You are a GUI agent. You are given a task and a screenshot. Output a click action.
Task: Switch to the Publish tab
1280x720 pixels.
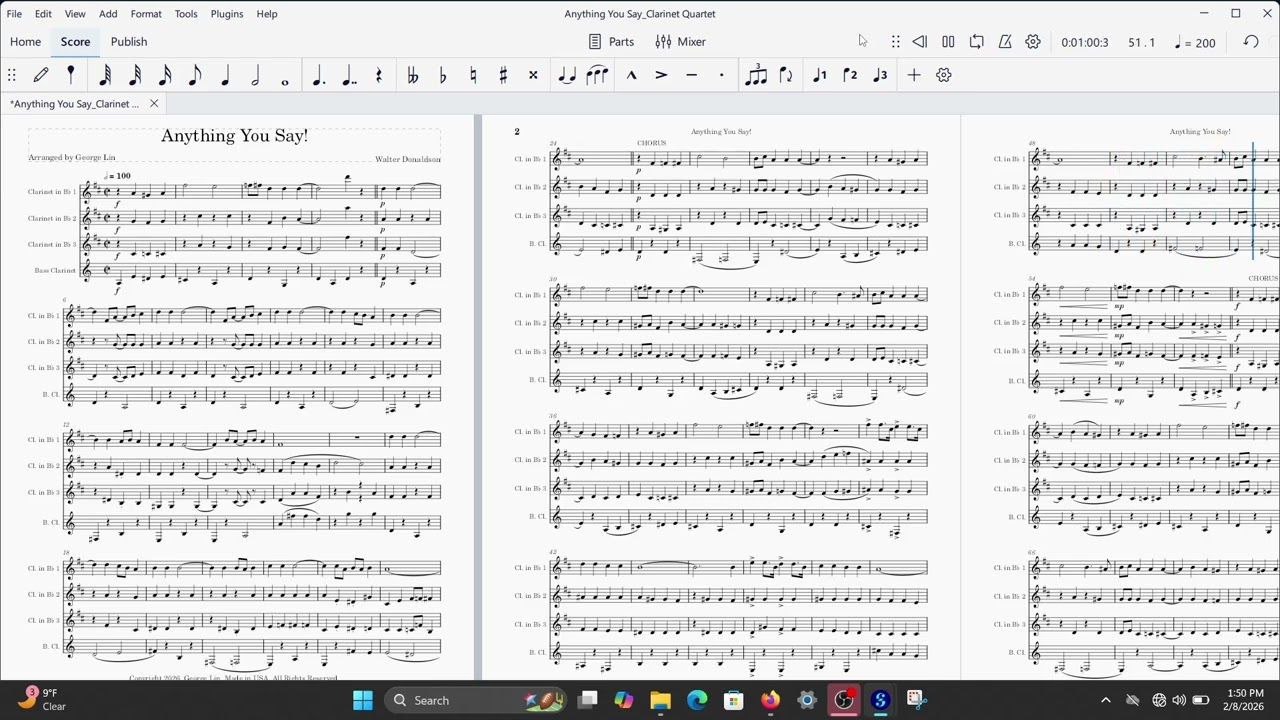[x=129, y=42]
